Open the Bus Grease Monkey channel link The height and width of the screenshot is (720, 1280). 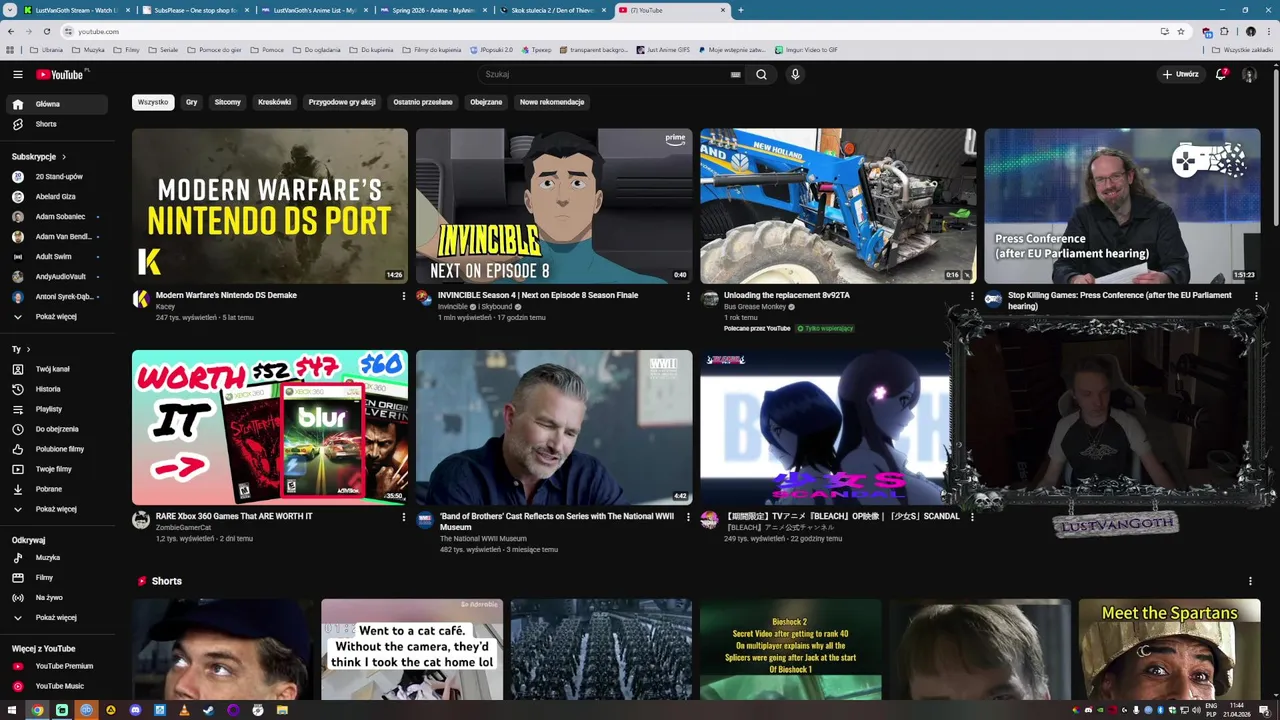coord(755,307)
